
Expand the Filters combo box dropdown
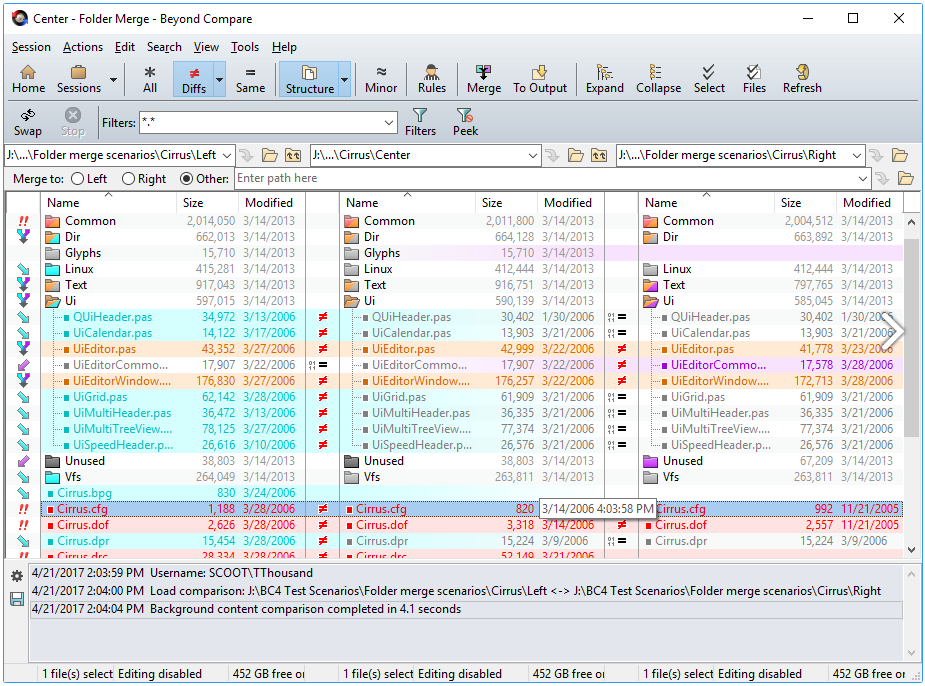389,123
